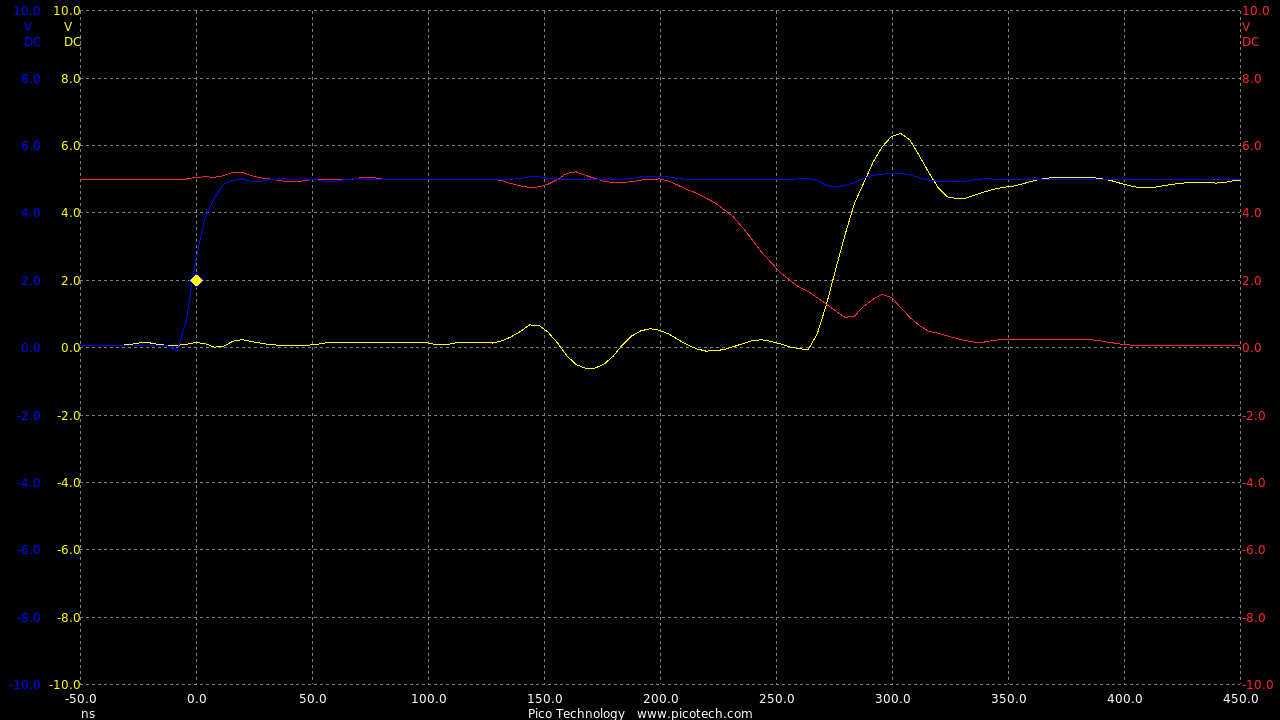The image size is (1280, 720).
Task: Click the 200.0 time axis label
Action: click(660, 699)
